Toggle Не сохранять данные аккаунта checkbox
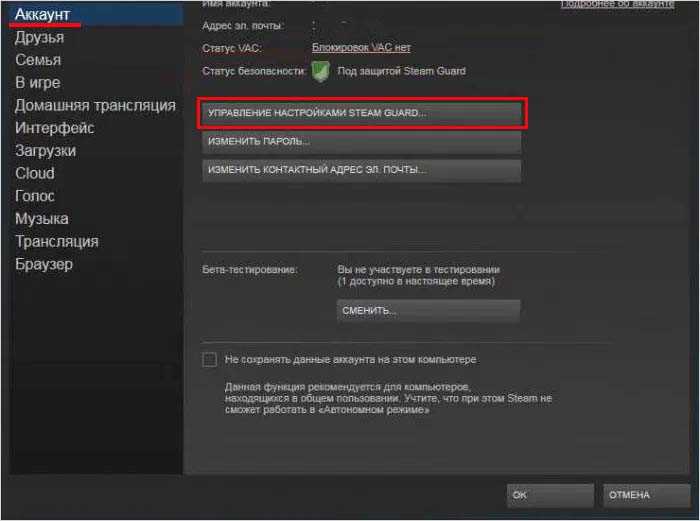700x521 pixels. coord(209,359)
